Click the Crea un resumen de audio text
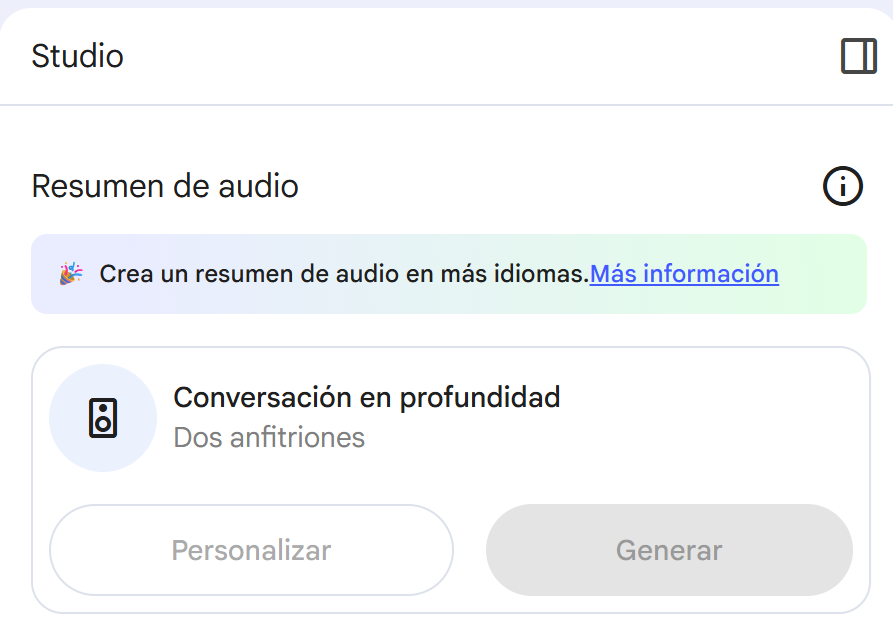The image size is (893, 625). tap(344, 273)
